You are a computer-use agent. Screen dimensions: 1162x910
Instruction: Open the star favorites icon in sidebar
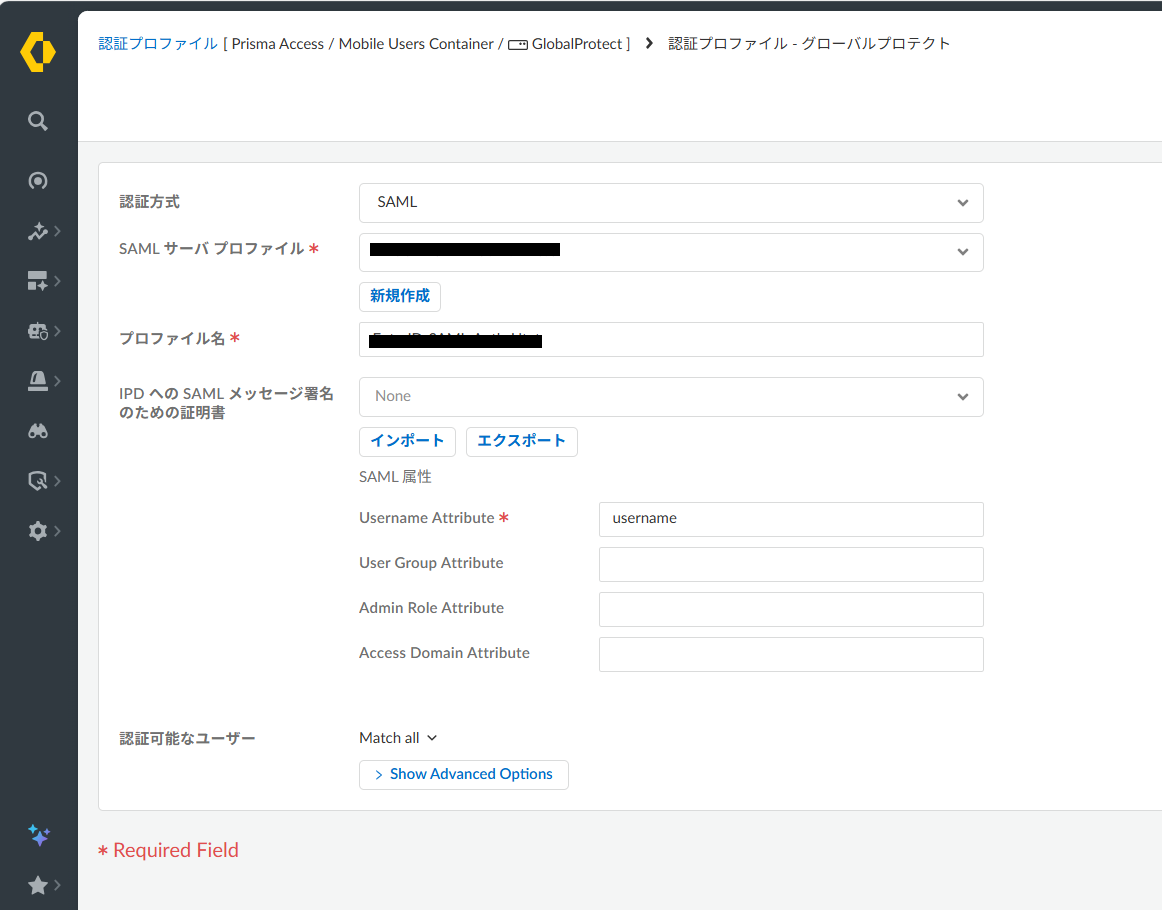pos(38,885)
